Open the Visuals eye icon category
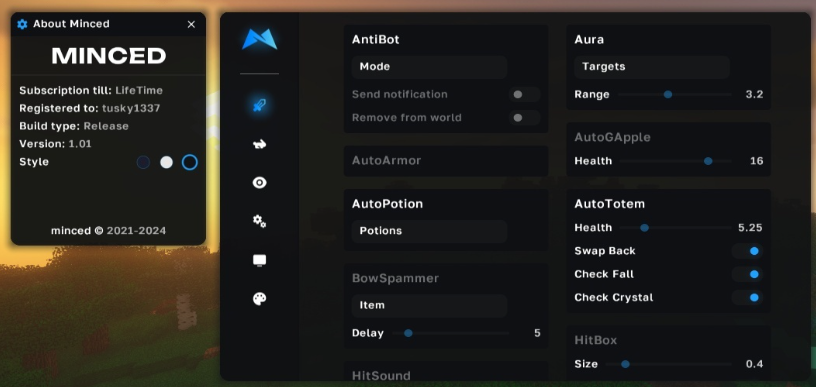 [x=259, y=183]
